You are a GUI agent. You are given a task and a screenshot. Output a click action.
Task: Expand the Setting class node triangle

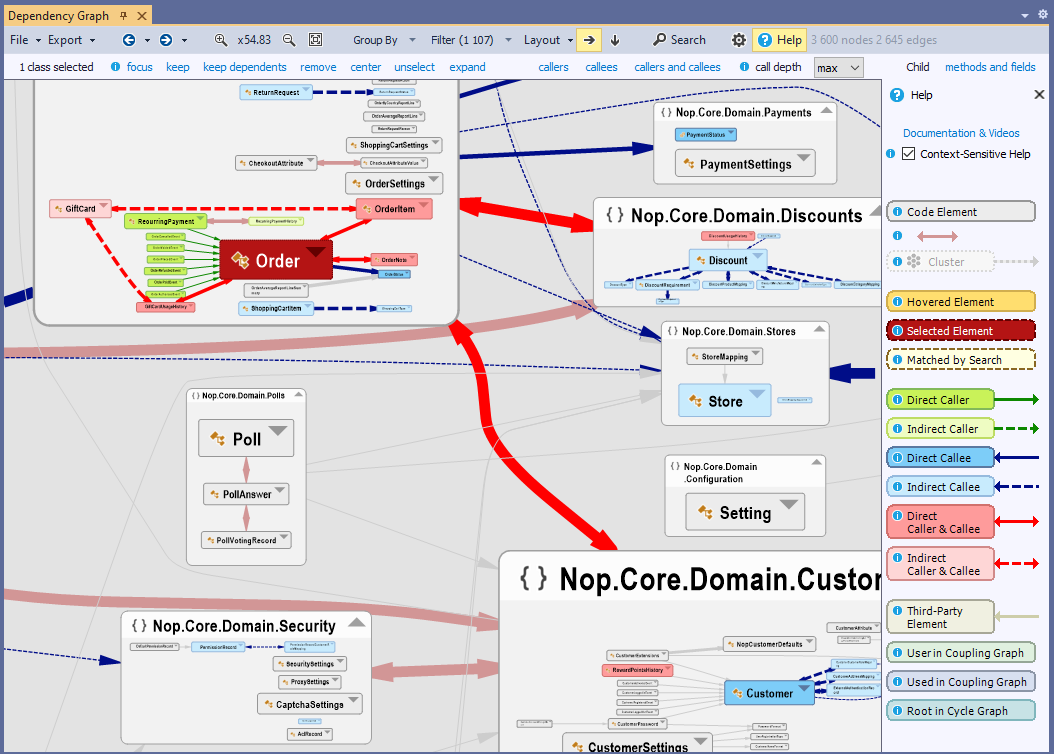point(789,504)
